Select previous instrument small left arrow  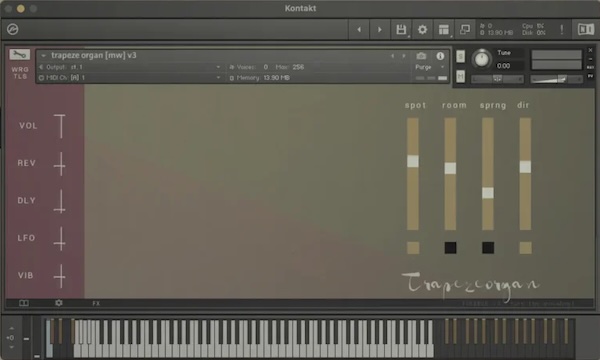pyautogui.click(x=393, y=56)
